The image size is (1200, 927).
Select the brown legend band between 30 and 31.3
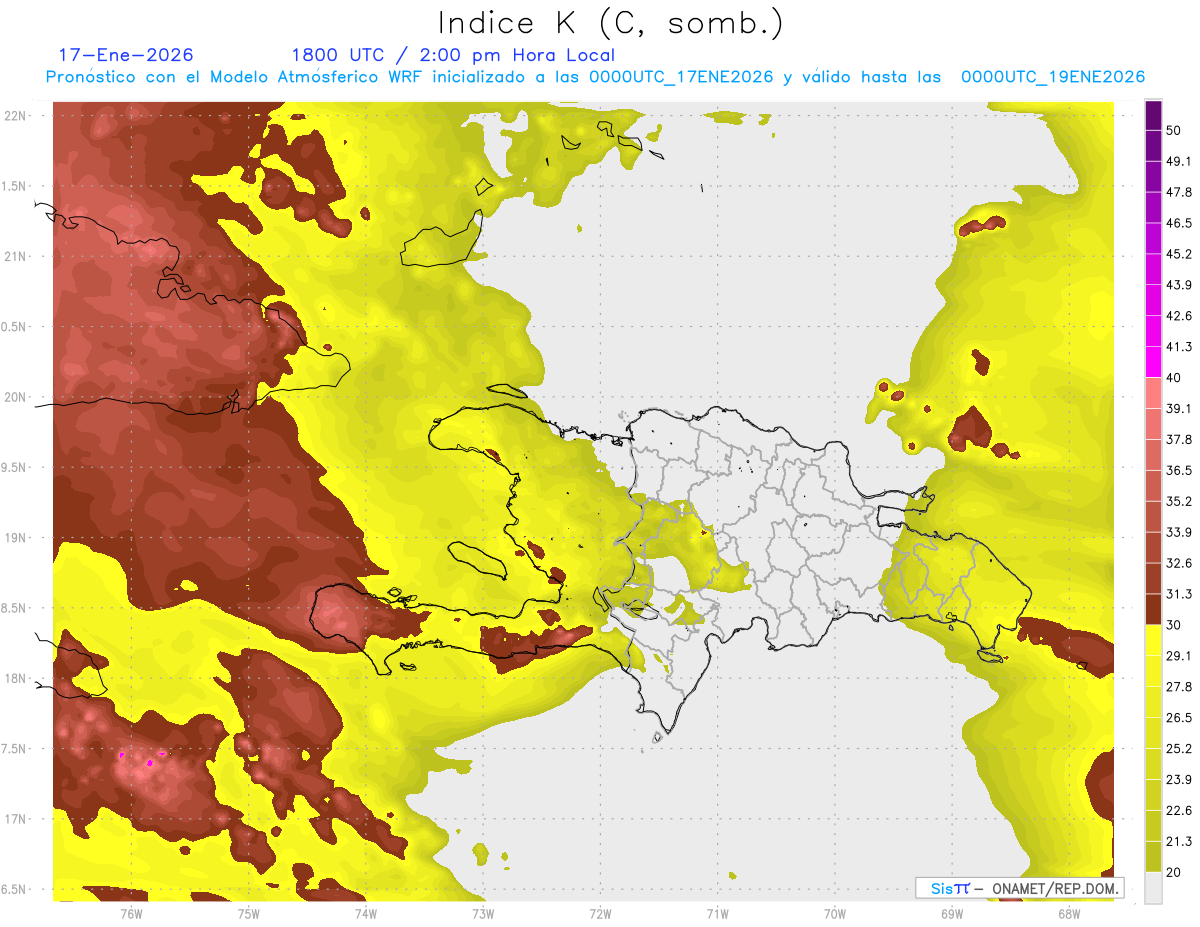(x=1153, y=609)
